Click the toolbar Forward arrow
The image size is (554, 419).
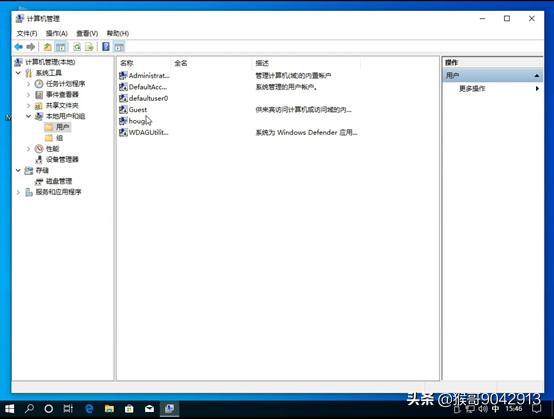tap(31, 47)
